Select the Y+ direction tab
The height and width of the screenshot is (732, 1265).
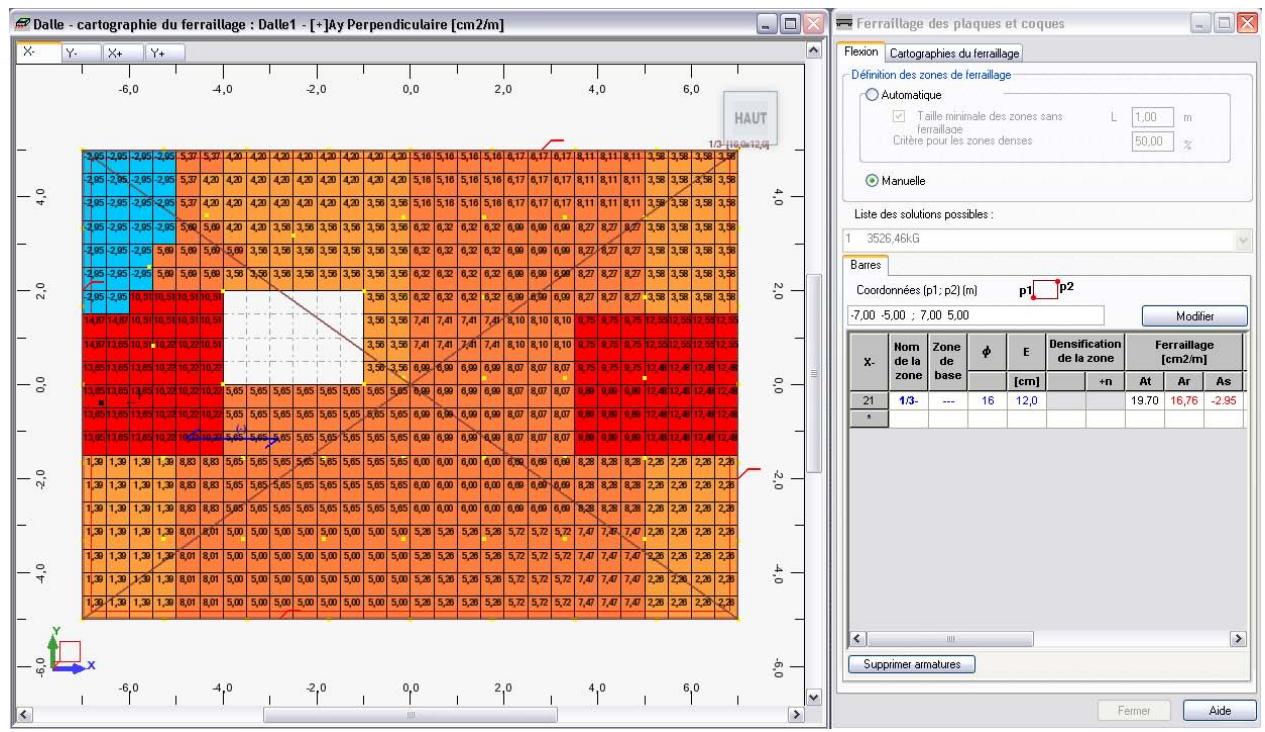pyautogui.click(x=164, y=51)
